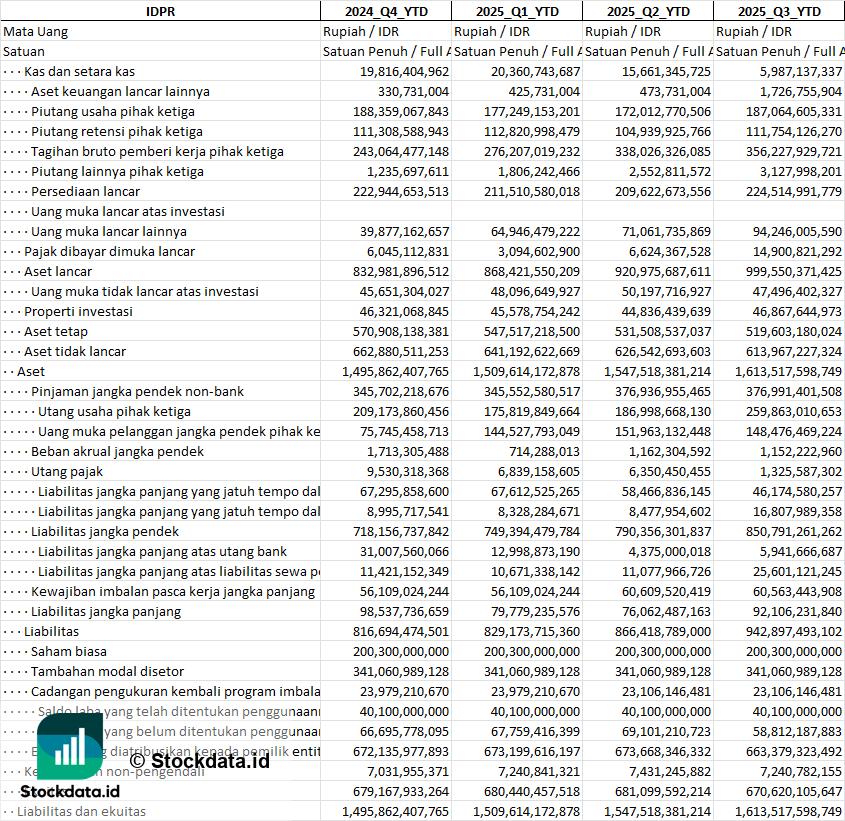Click Pajak dibayar dimuka lancar label
845x821 pixels.
tap(109, 251)
